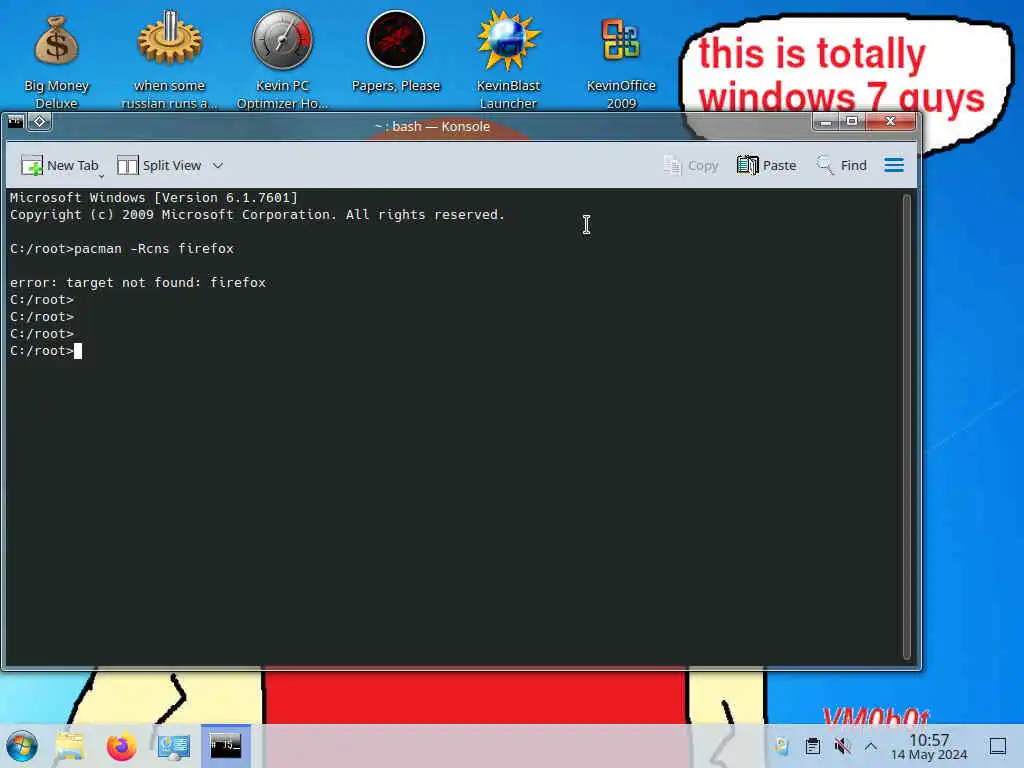Click the show desktop button

(x=997, y=746)
